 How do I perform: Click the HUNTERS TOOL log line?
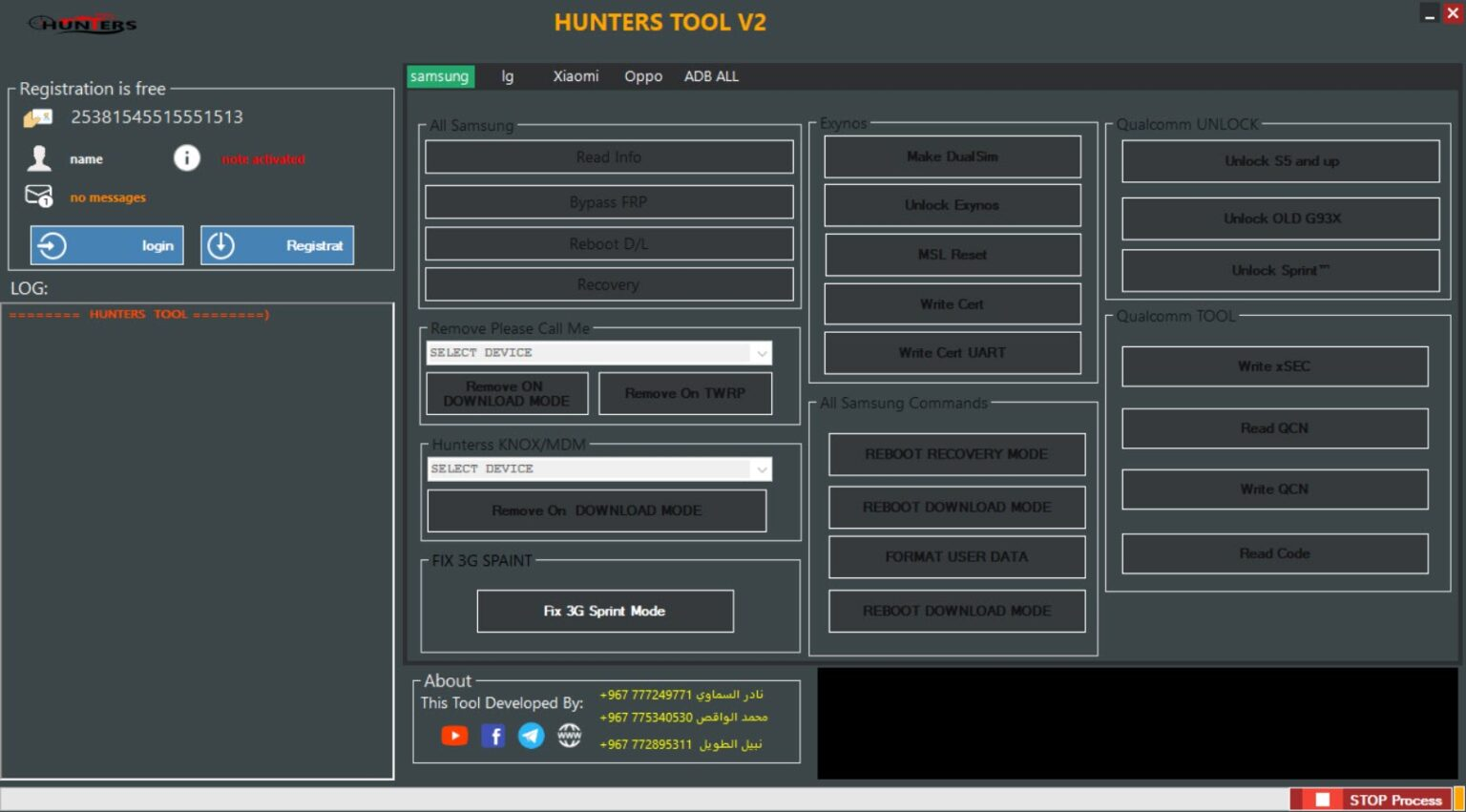tap(139, 314)
